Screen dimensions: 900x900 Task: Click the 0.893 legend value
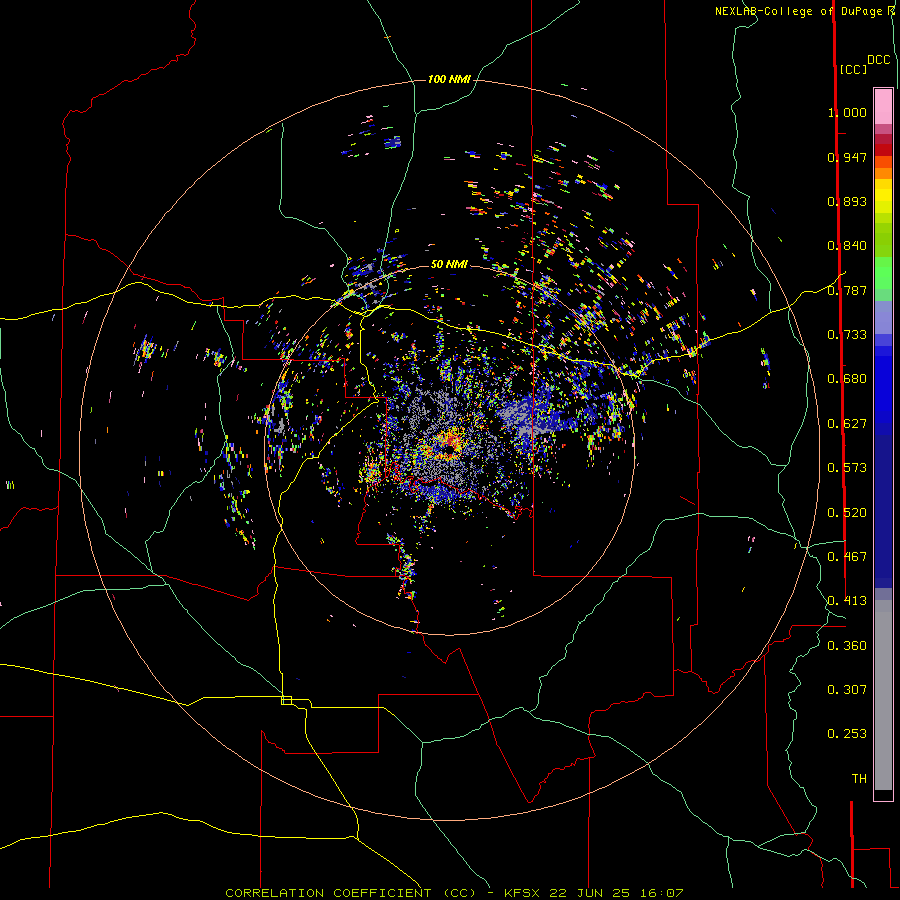pos(847,201)
